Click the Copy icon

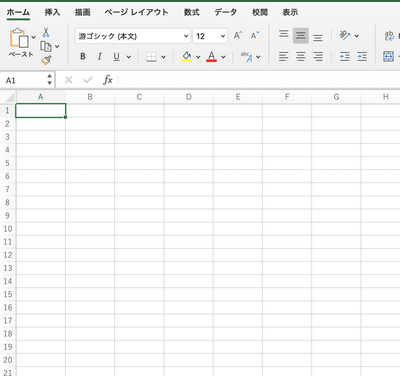(x=46, y=46)
